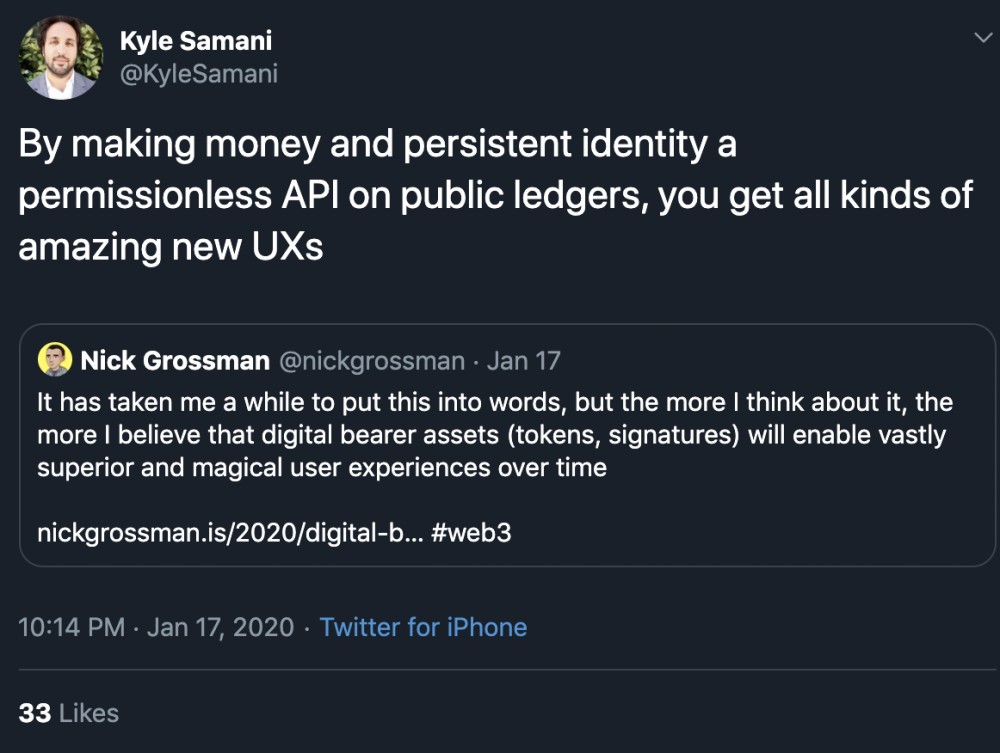Open the Twitter for iPhone source link

click(423, 628)
